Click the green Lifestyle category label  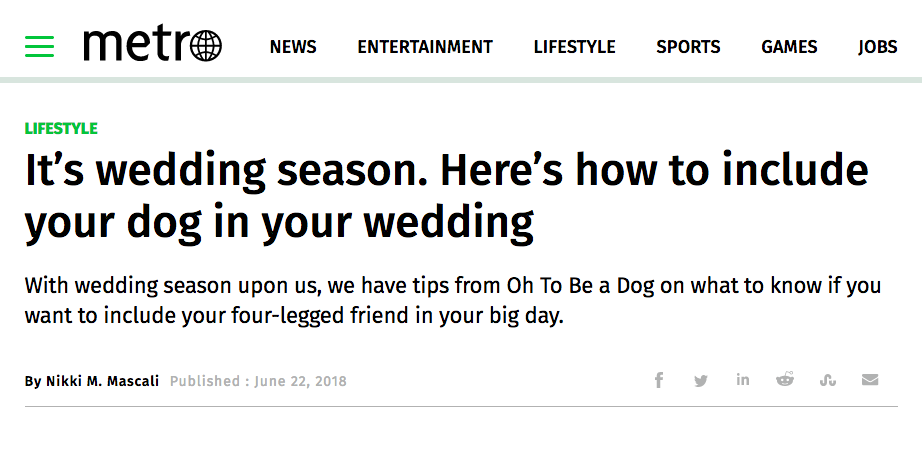61,128
